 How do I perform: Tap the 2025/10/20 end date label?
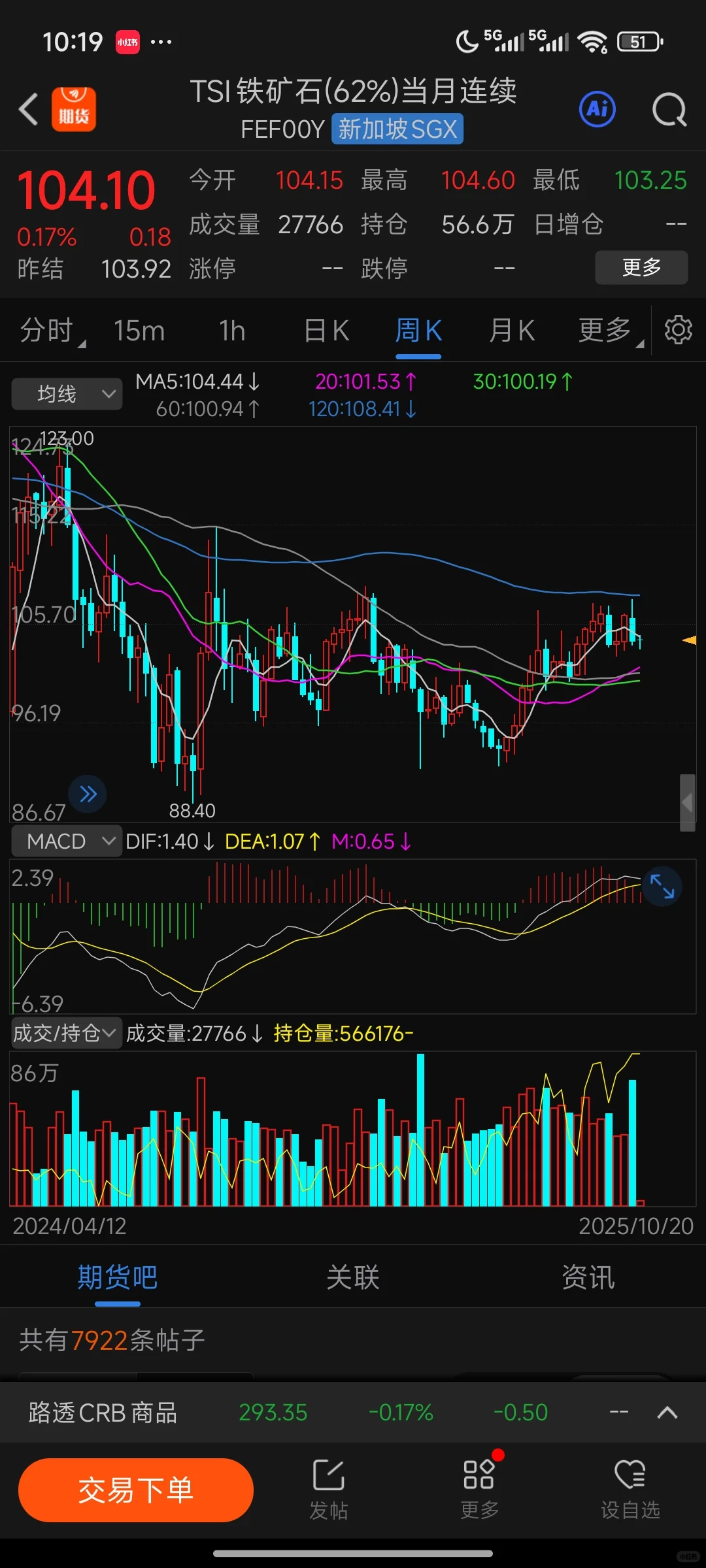[x=636, y=1226]
